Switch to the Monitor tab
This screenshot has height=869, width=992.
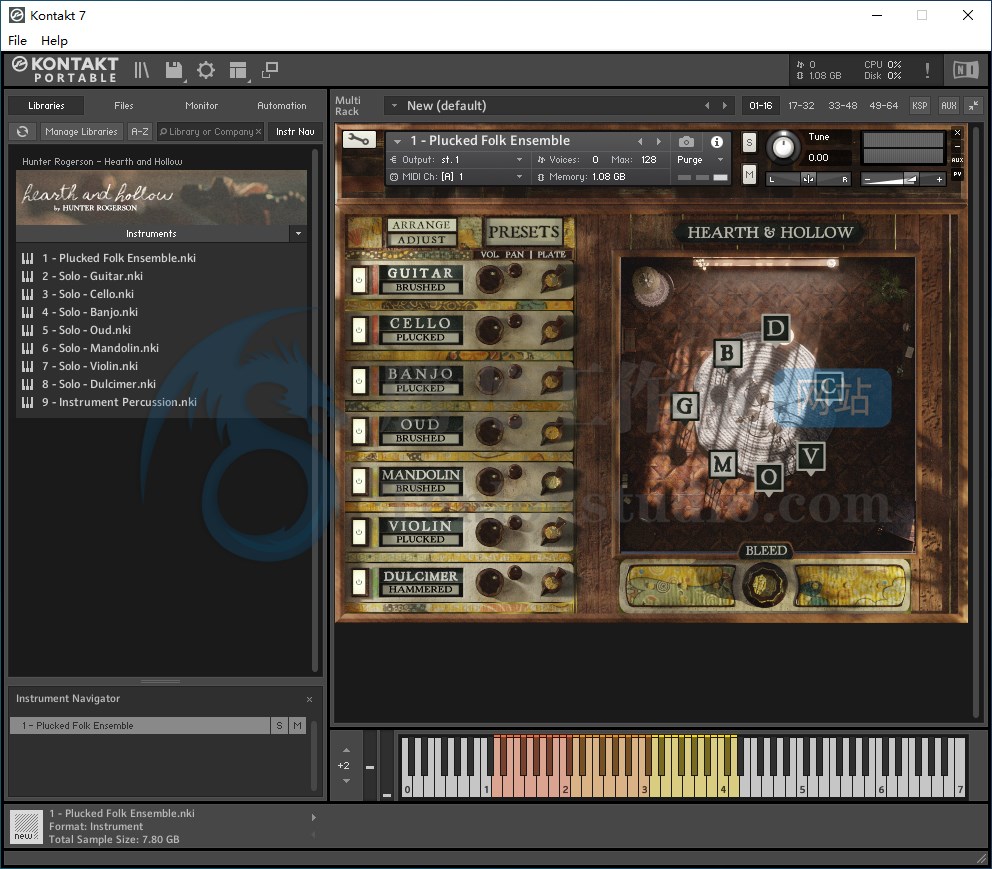coord(202,106)
